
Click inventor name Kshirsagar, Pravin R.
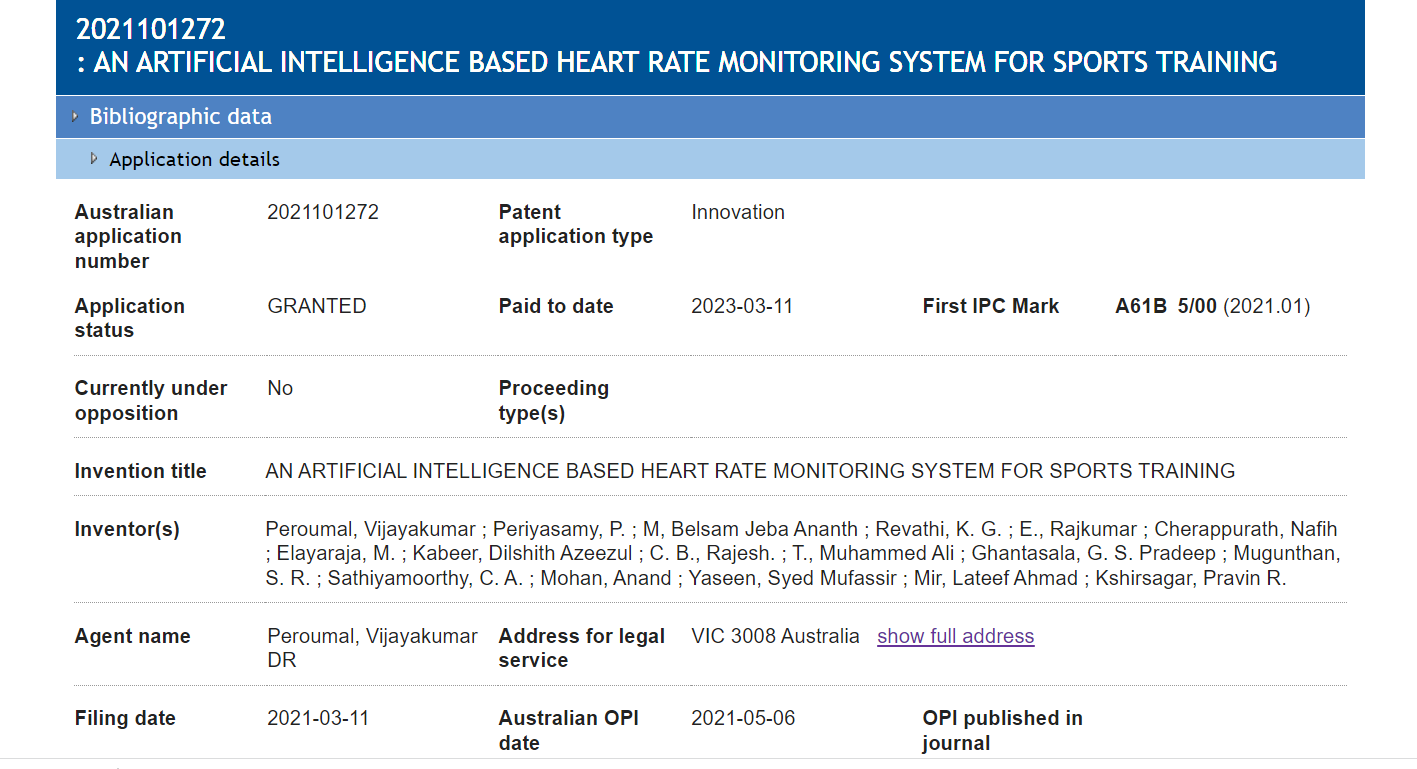[x=1190, y=578]
